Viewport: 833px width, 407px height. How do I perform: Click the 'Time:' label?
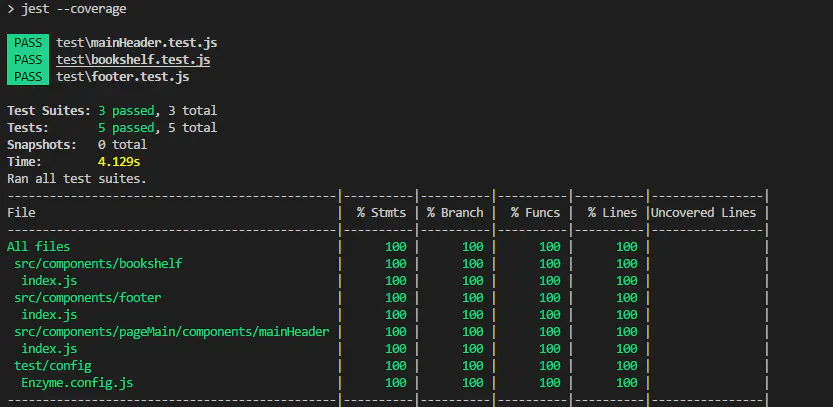pos(24,162)
